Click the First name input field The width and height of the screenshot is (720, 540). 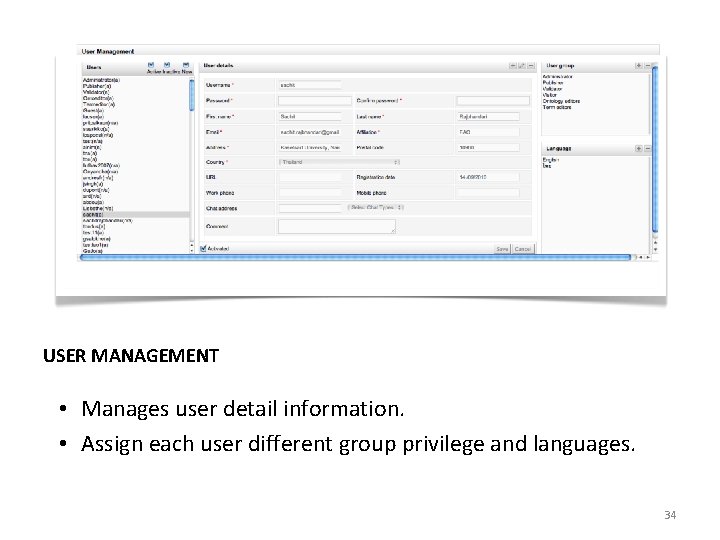(310, 117)
